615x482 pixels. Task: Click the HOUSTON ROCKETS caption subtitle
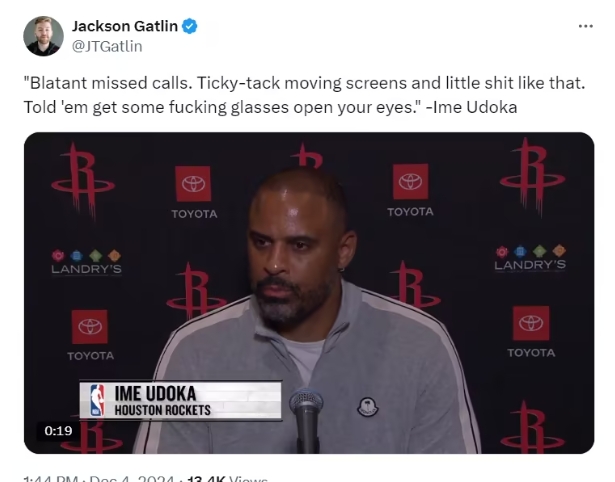[x=162, y=410]
